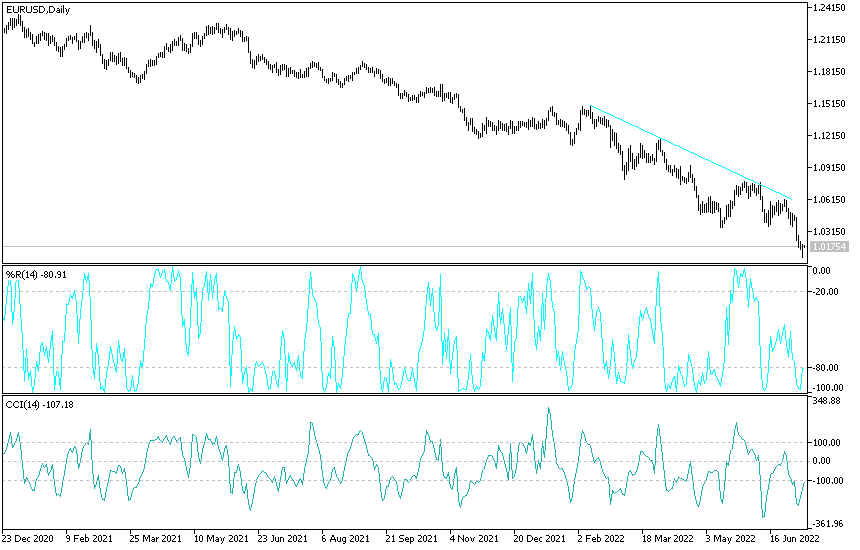The width and height of the screenshot is (860, 550).
Task: Click the 1.09150 price scale label
Action: [x=829, y=168]
